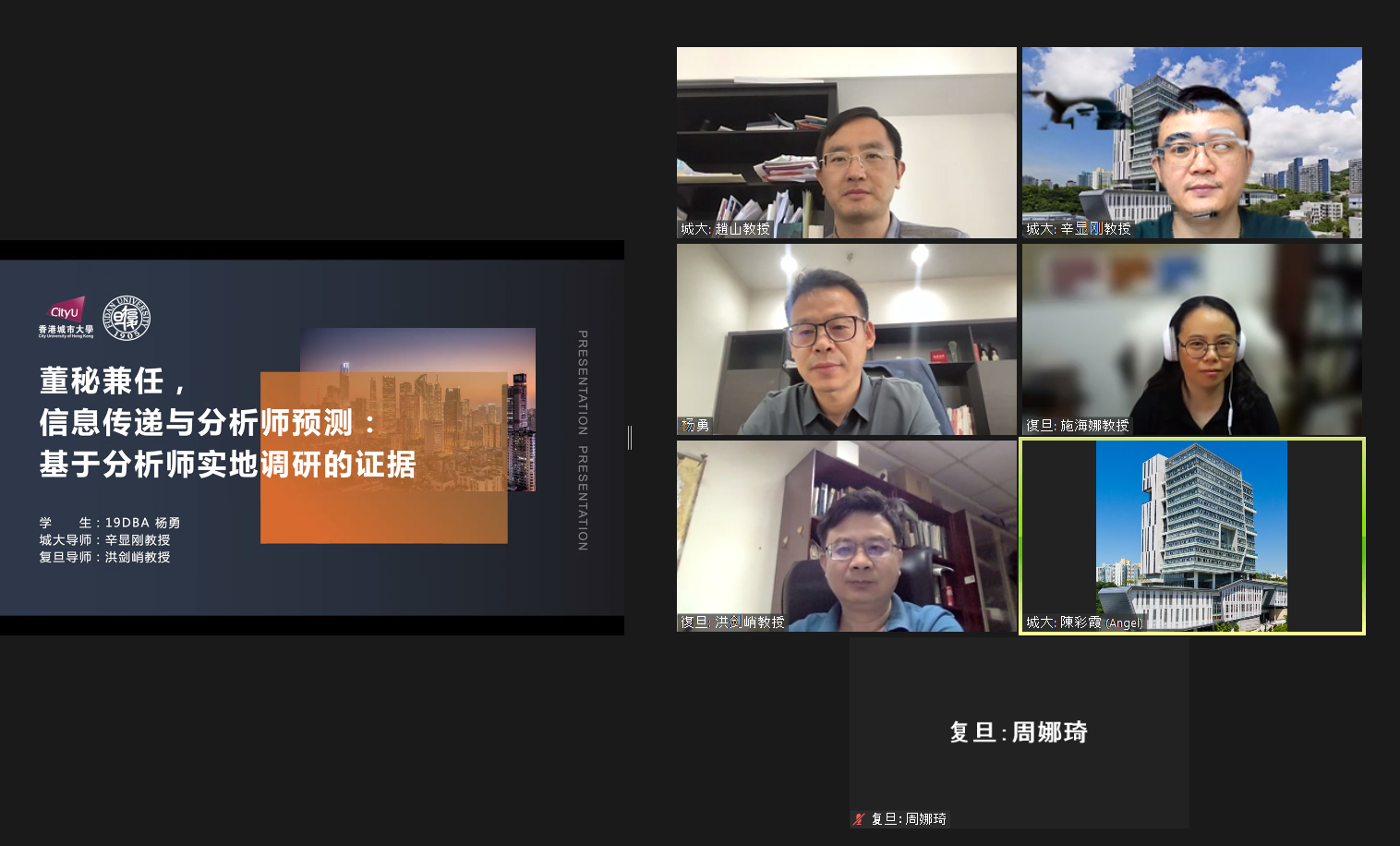Click name label 復旦: 施海娜教授
The width and height of the screenshot is (1400, 846).
click(1077, 426)
